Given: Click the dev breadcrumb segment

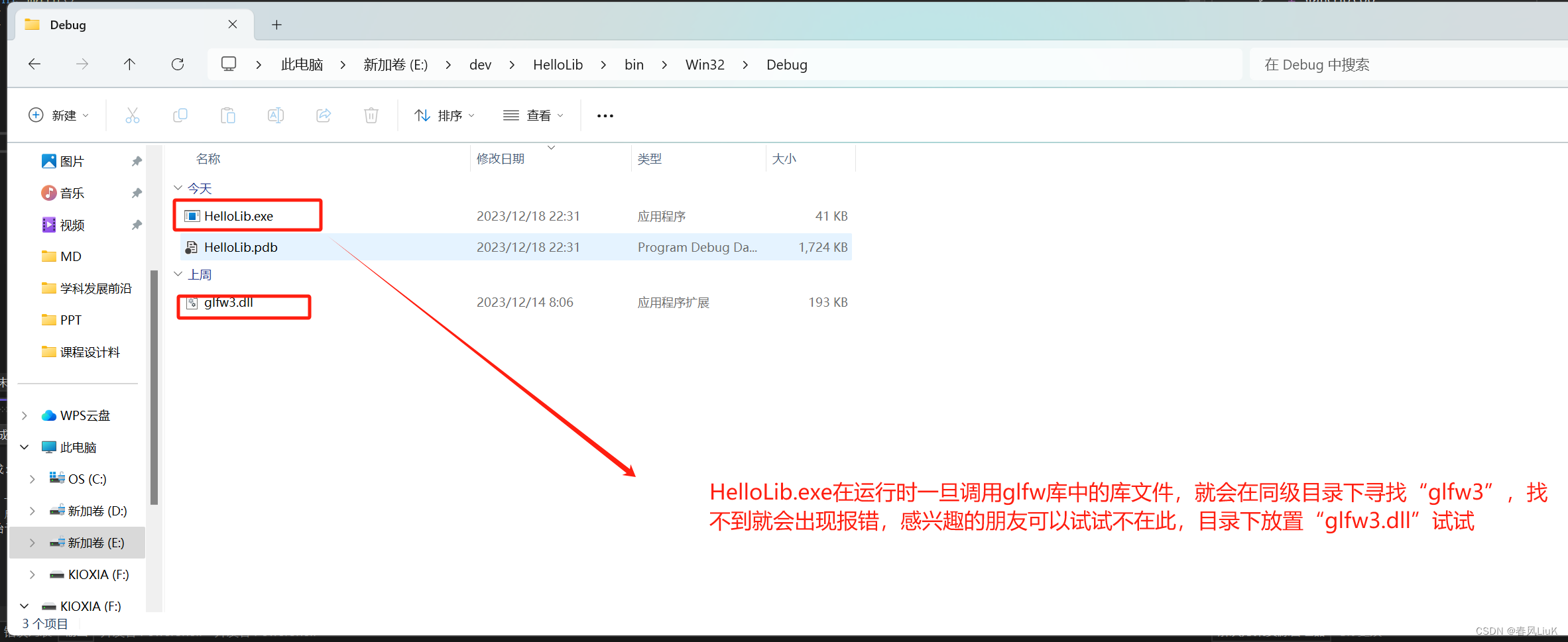Looking at the screenshot, I should click(480, 65).
